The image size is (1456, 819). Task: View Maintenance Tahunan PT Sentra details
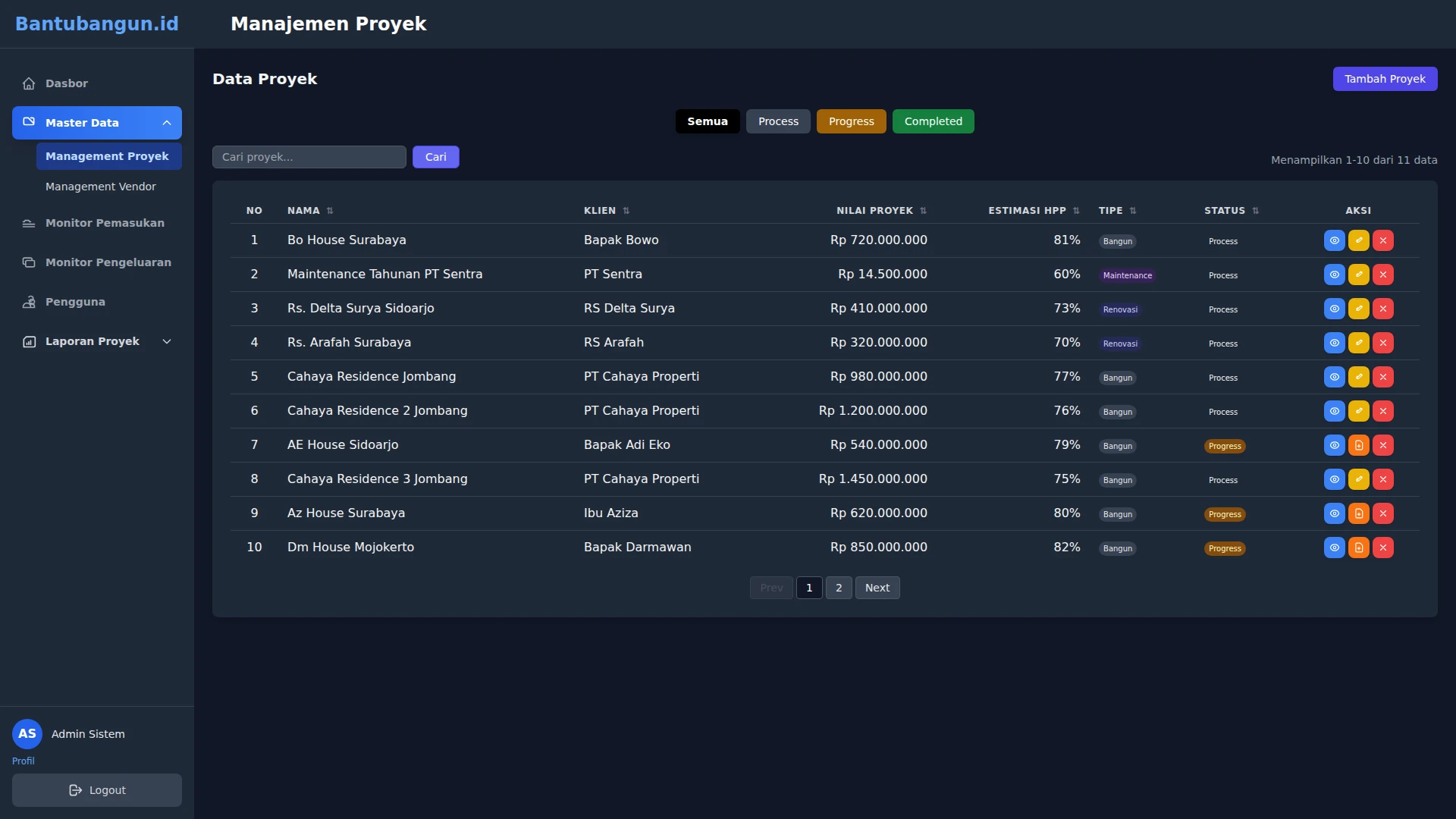(1334, 275)
